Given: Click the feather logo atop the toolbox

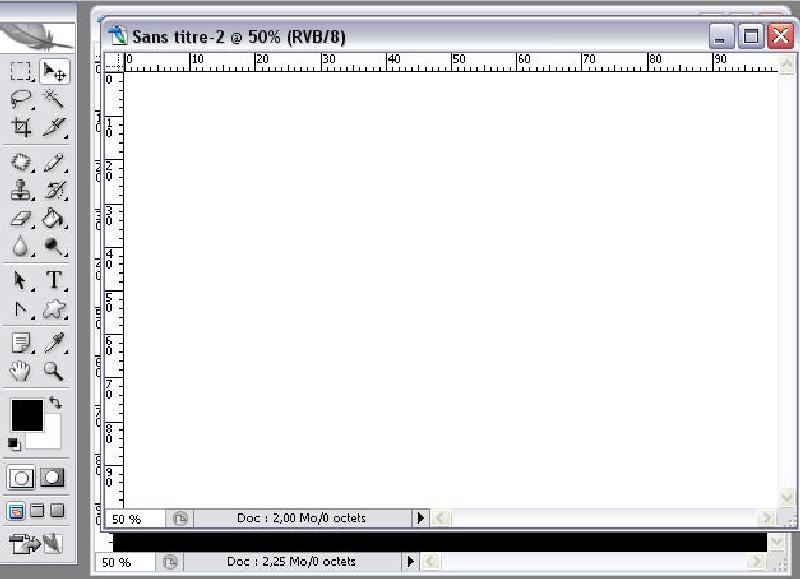Looking at the screenshot, I should coord(37,37).
